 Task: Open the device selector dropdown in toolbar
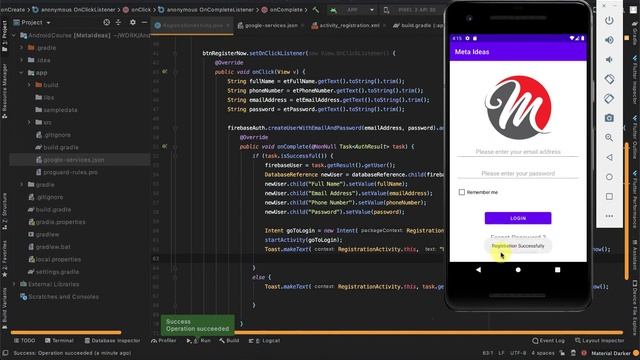tap(412, 9)
